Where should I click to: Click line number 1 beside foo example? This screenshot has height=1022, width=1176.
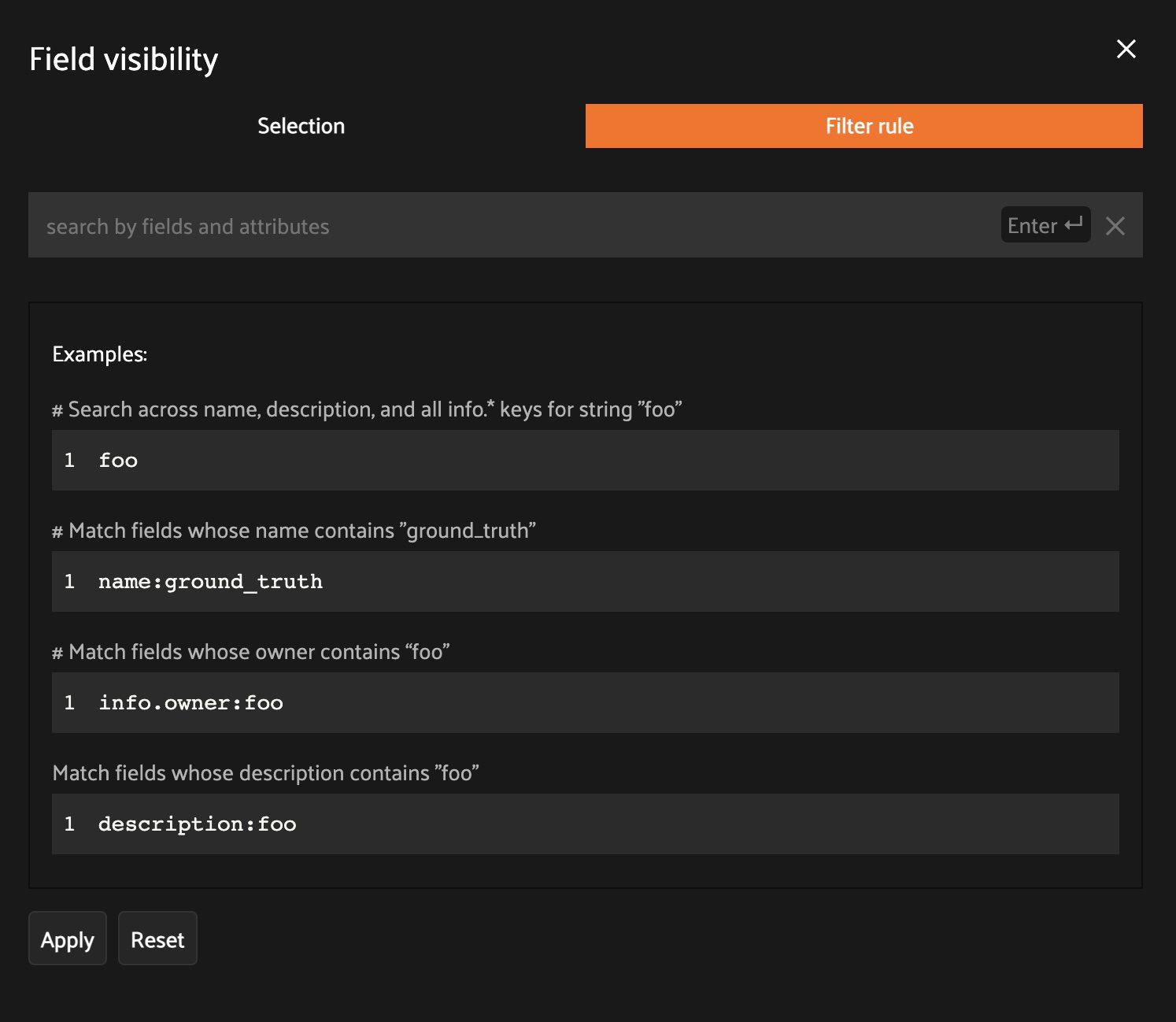point(69,460)
